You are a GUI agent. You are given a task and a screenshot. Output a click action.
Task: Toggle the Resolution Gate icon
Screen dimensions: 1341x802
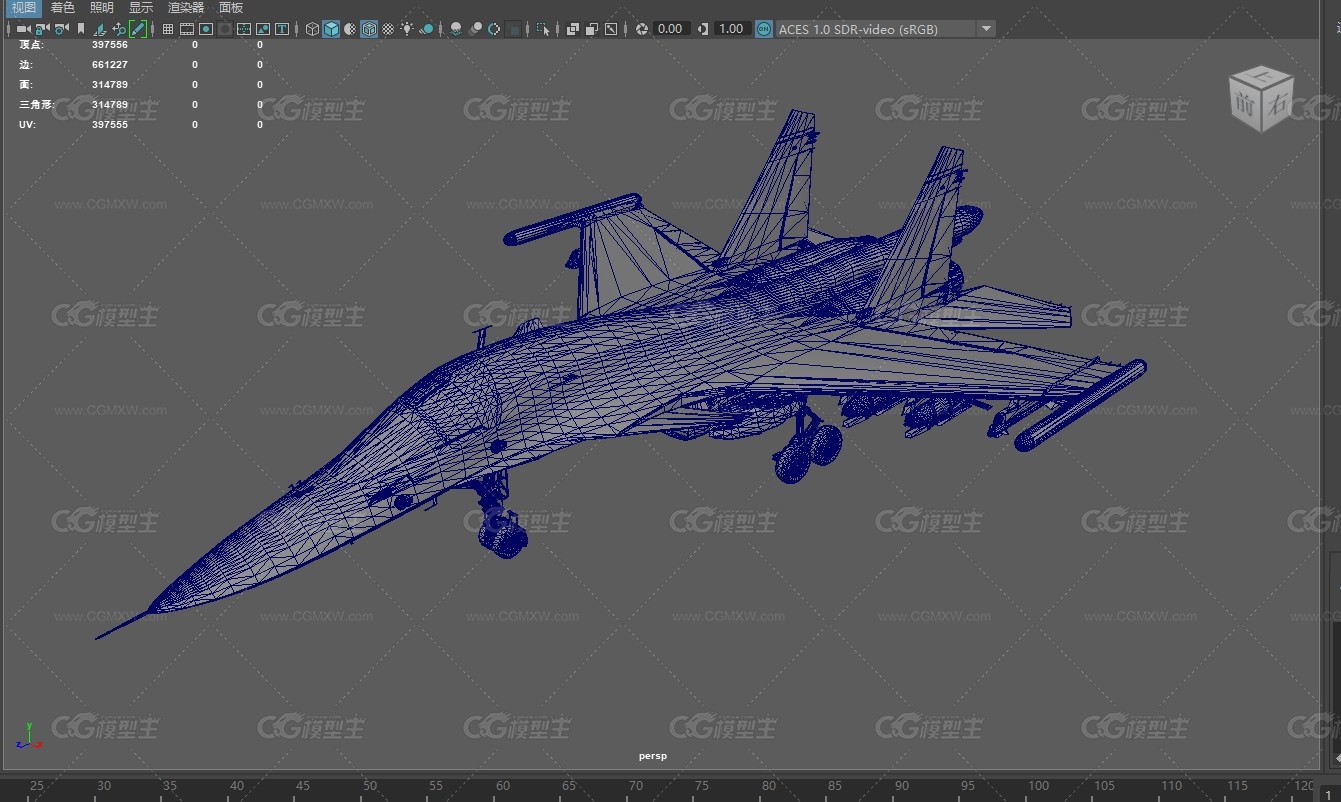[x=206, y=29]
